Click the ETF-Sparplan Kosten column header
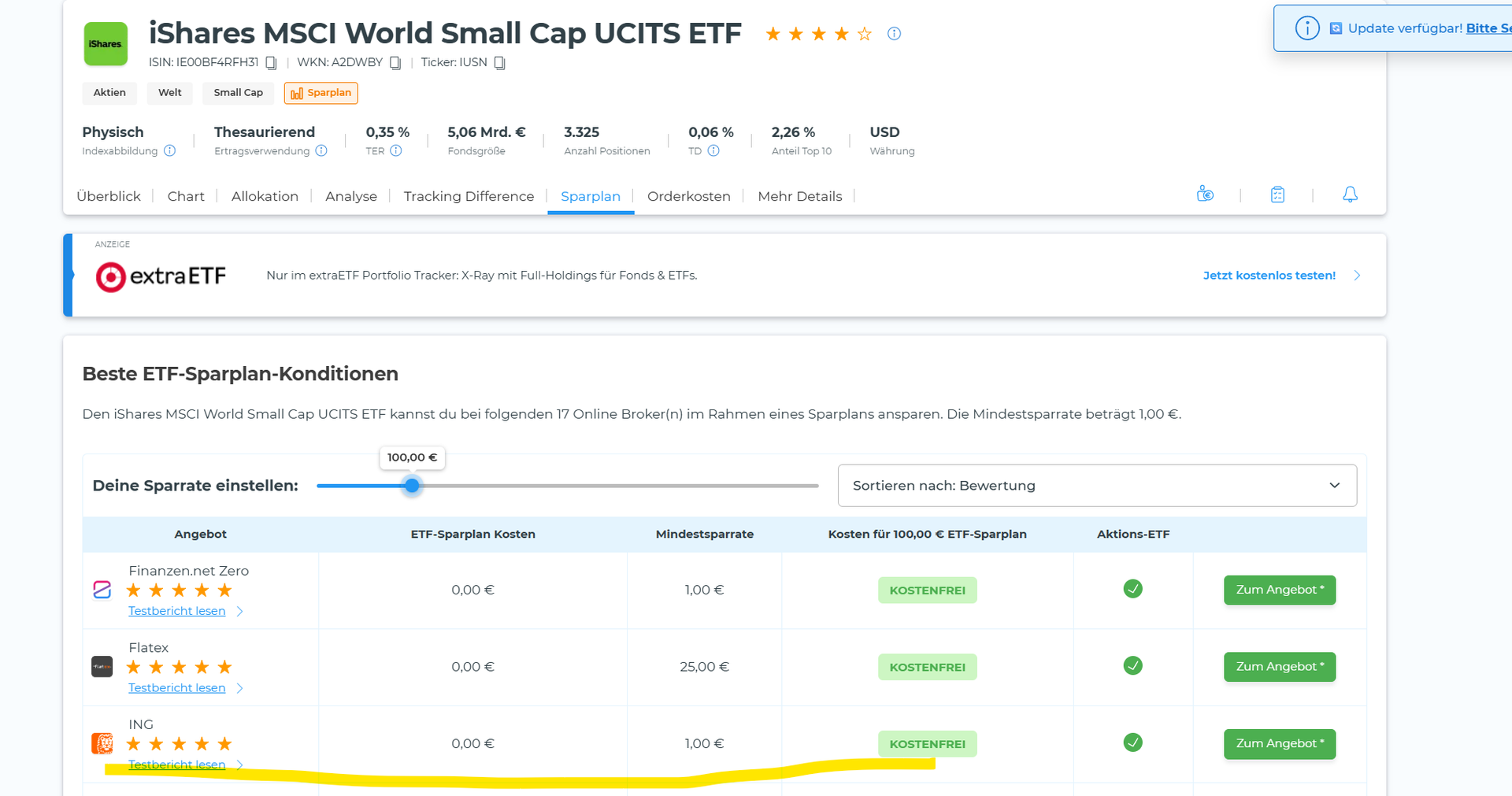 473,535
